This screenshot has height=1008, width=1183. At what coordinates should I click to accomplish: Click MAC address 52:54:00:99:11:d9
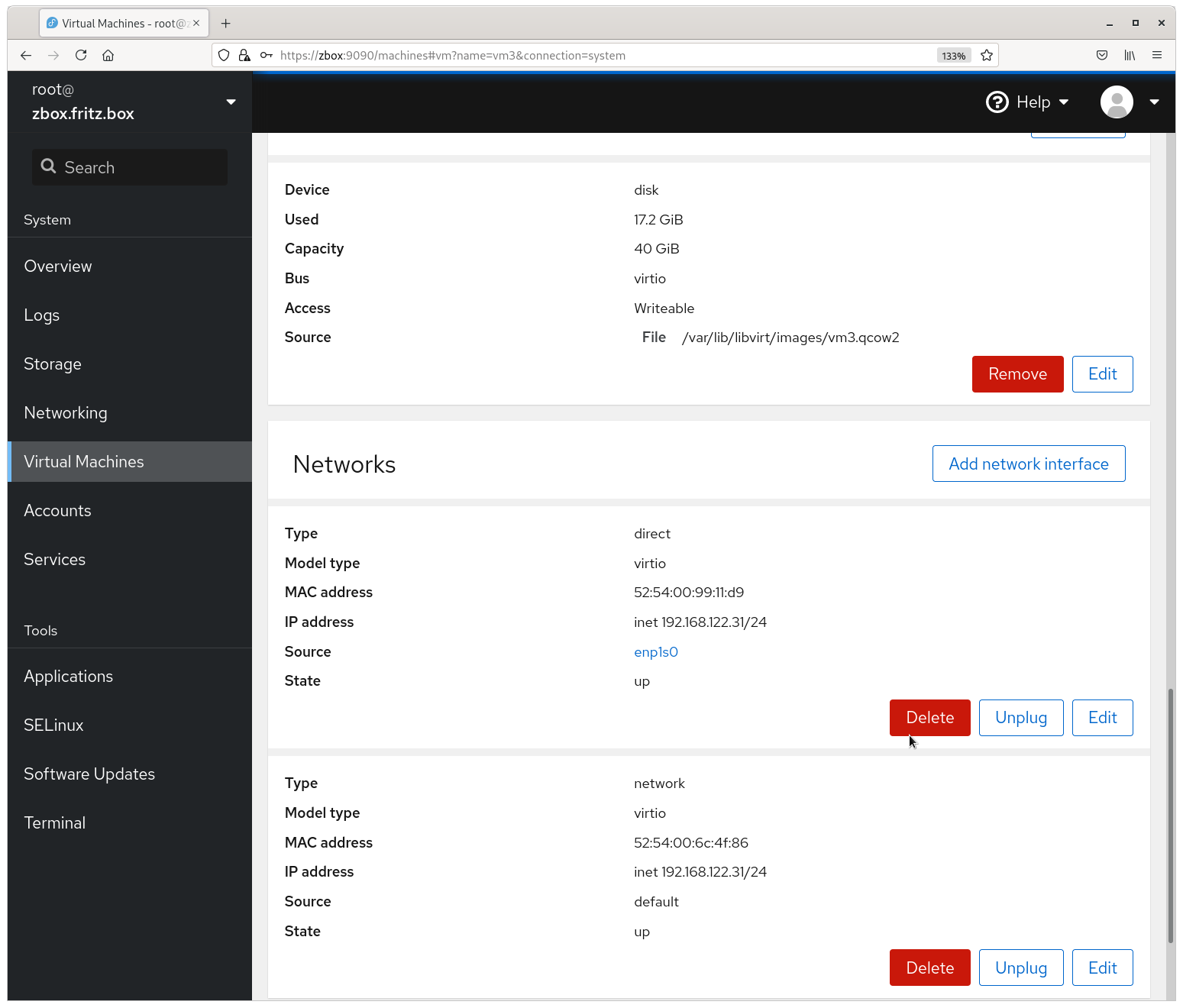[689, 592]
